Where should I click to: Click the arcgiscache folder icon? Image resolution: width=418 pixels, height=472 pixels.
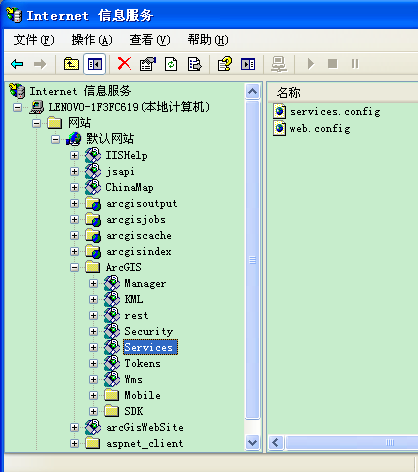click(x=93, y=235)
